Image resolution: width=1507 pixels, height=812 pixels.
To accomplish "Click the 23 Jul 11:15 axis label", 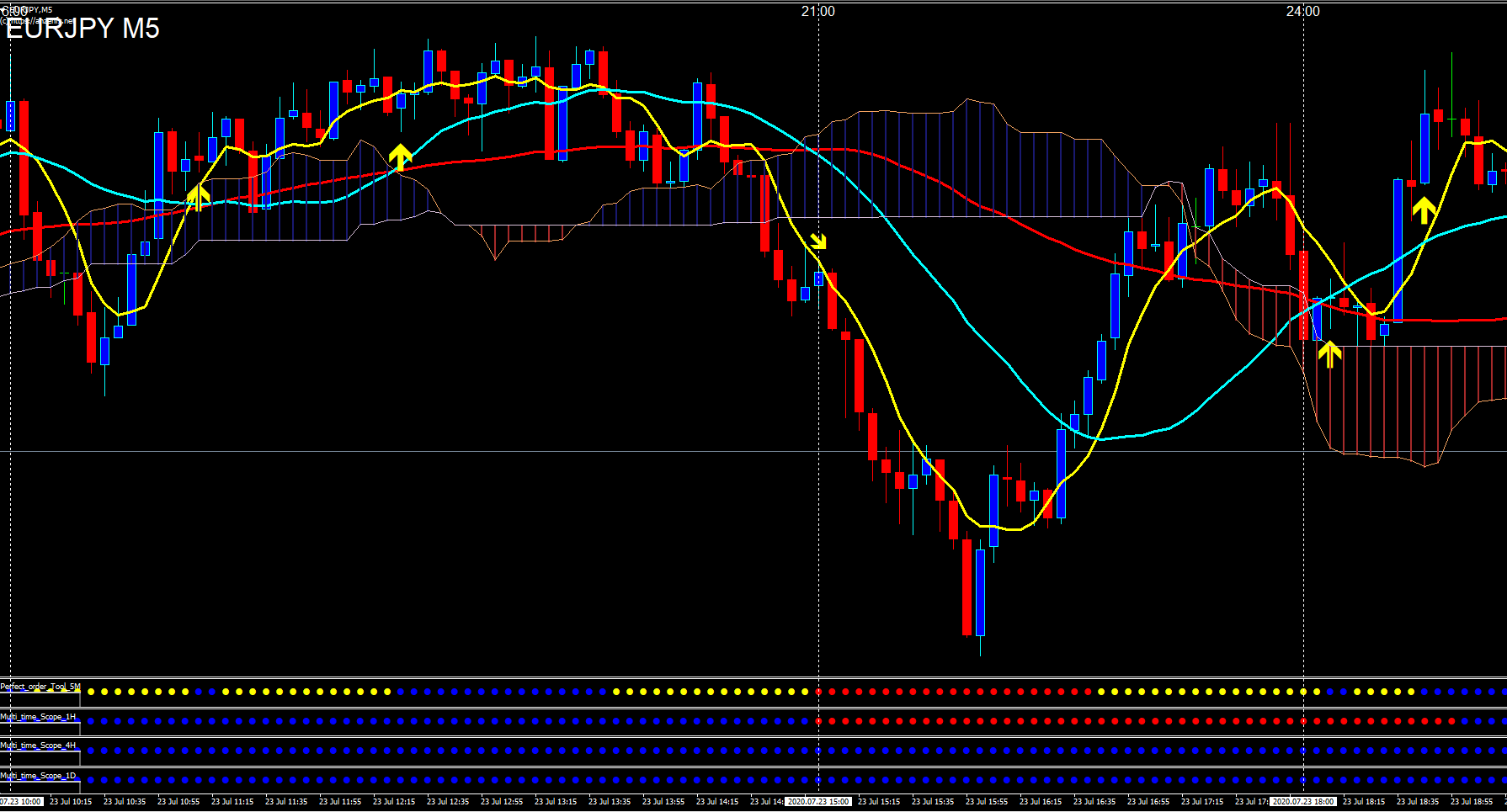I will (x=232, y=802).
